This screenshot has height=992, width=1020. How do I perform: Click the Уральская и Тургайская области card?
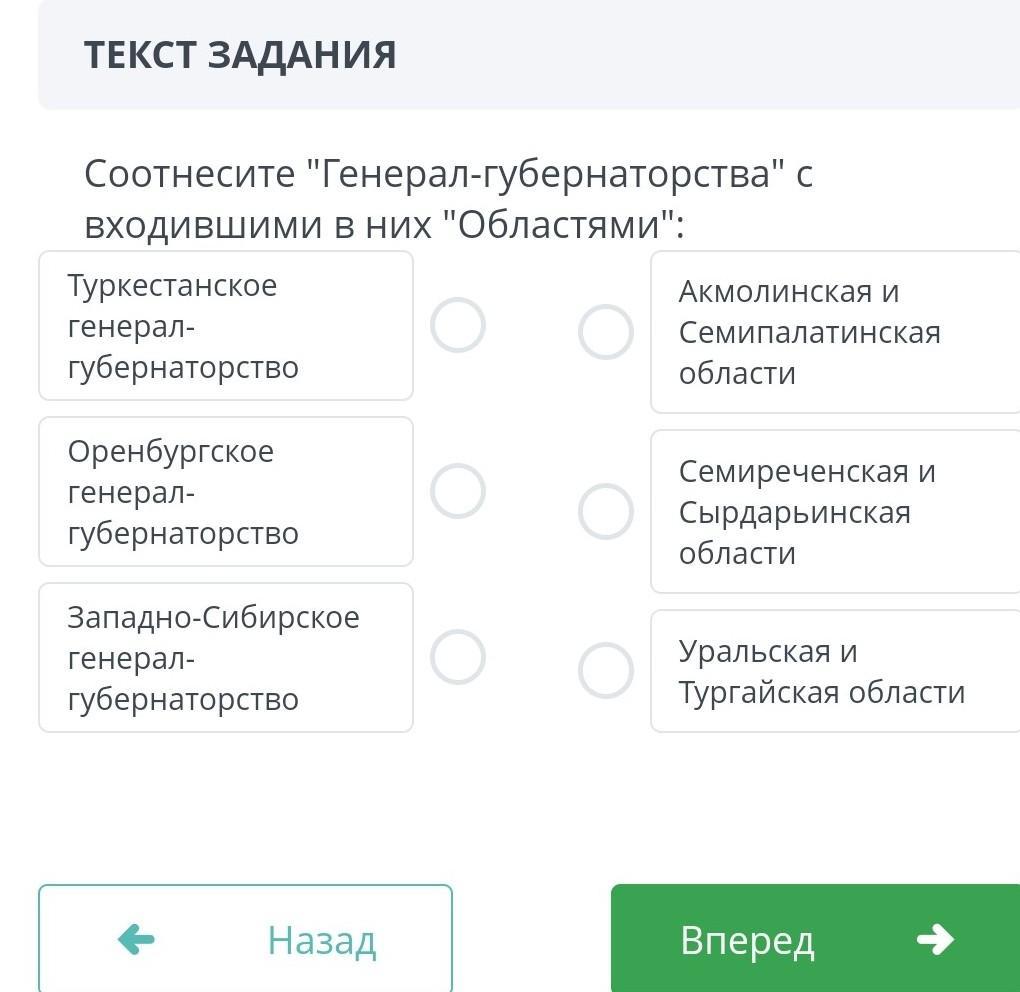834,671
